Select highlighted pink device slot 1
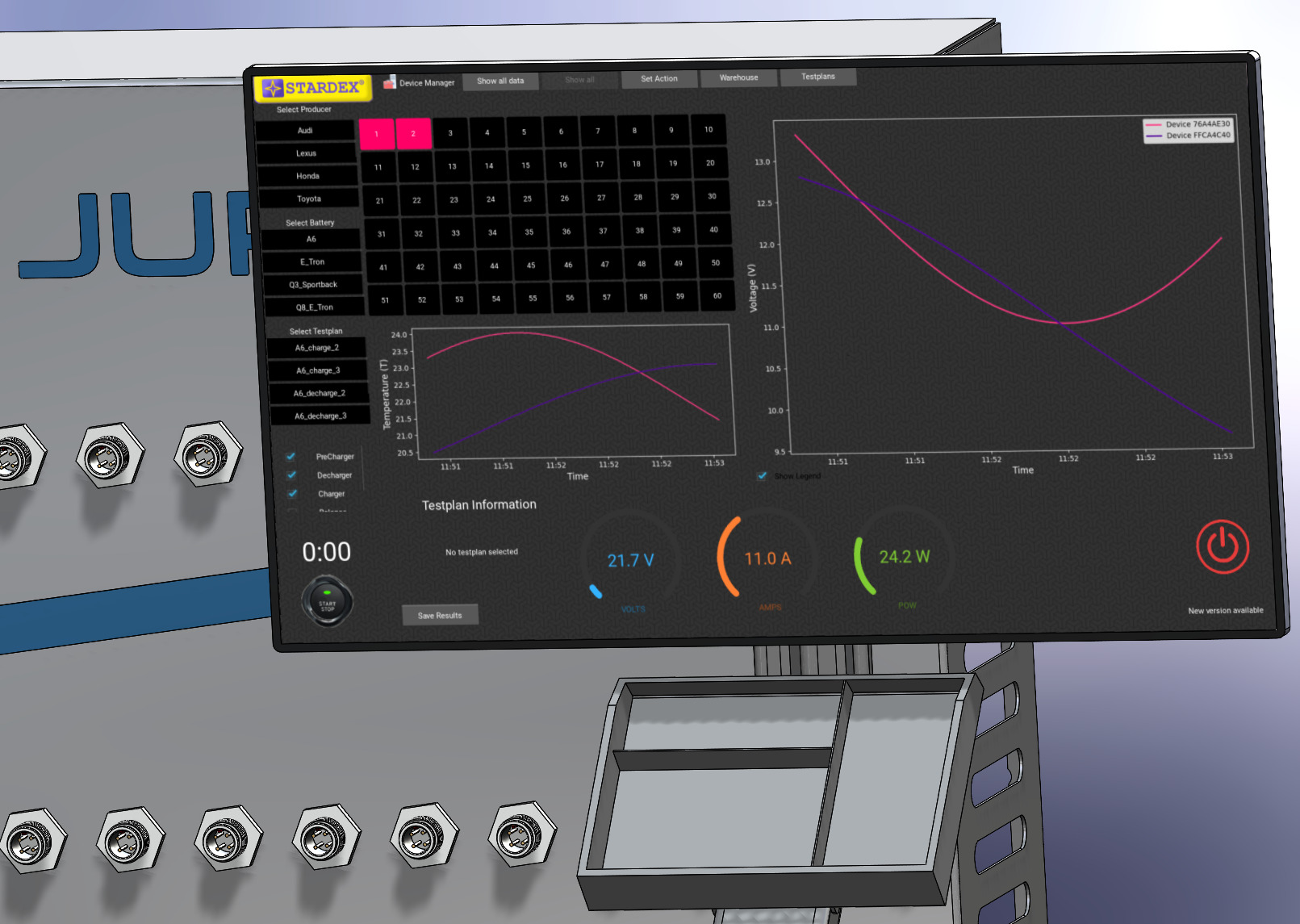The image size is (1300, 924). 377,134
